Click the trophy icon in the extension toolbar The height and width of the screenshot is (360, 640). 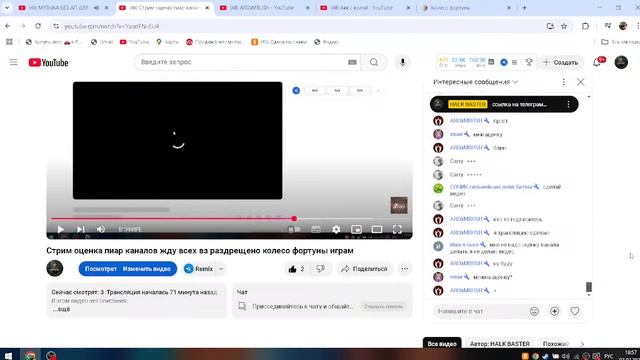[529, 62]
